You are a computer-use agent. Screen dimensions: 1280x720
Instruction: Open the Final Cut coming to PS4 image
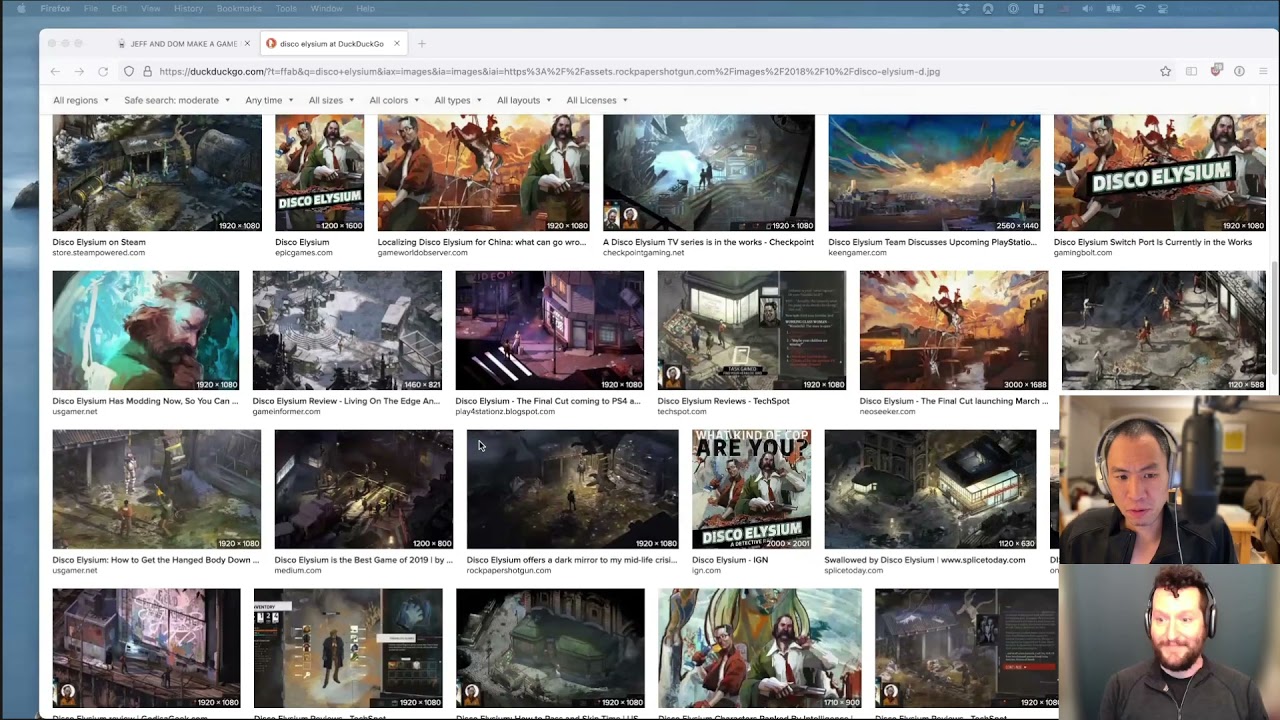(x=550, y=330)
